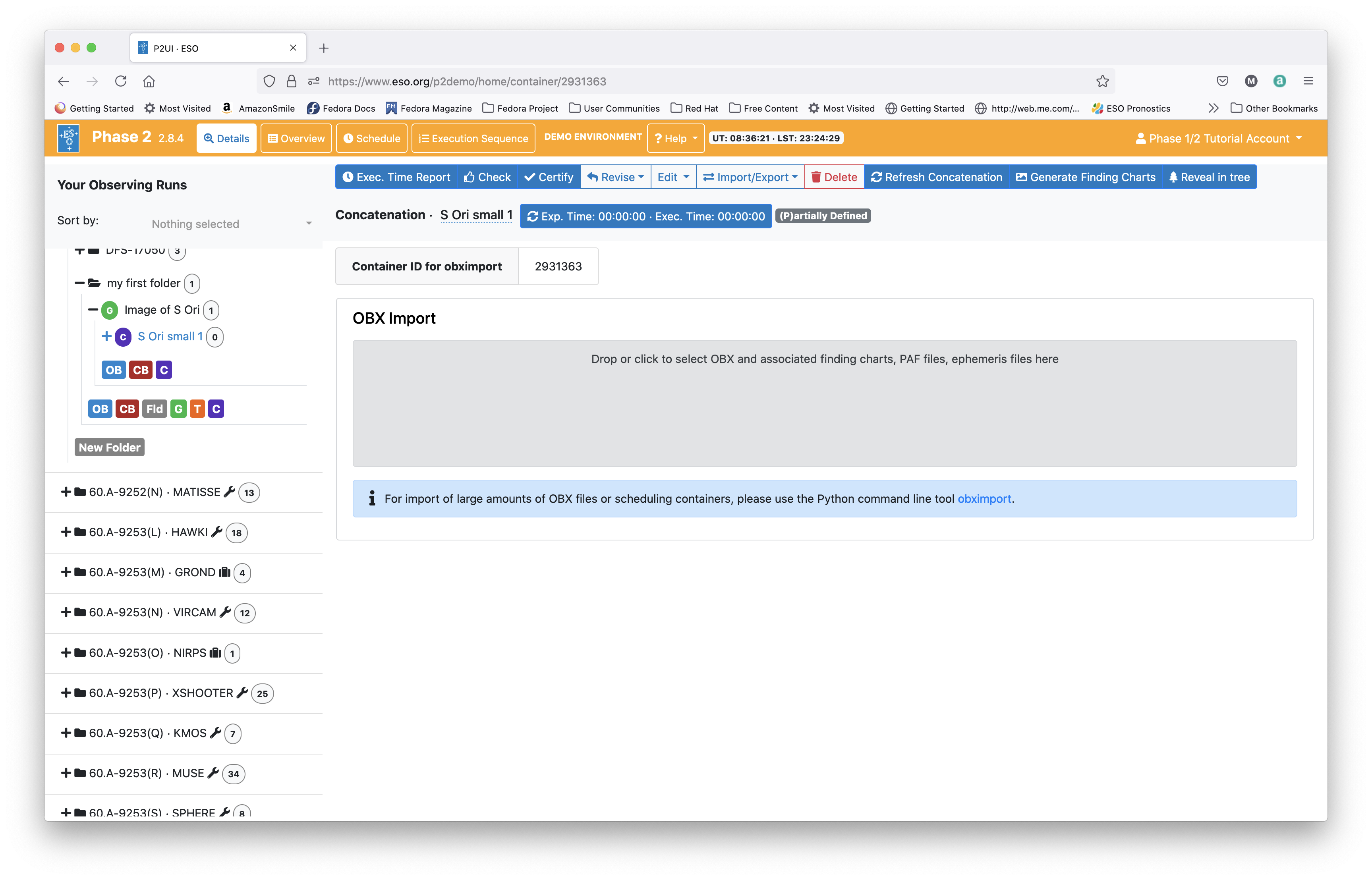Viewport: 1372px width, 880px height.
Task: Reload the page with browser refresh icon
Action: [121, 81]
